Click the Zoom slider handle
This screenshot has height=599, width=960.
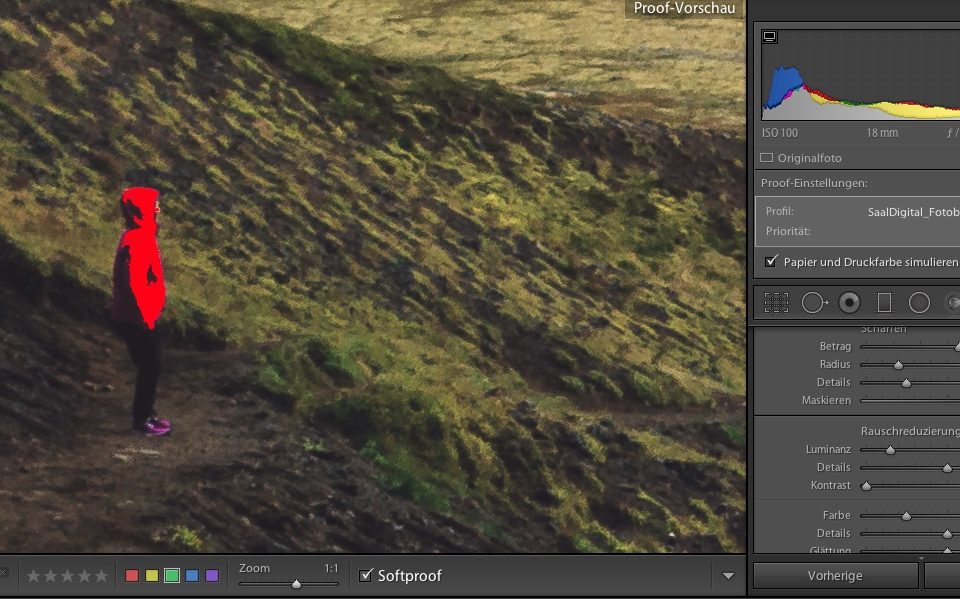pyautogui.click(x=296, y=583)
